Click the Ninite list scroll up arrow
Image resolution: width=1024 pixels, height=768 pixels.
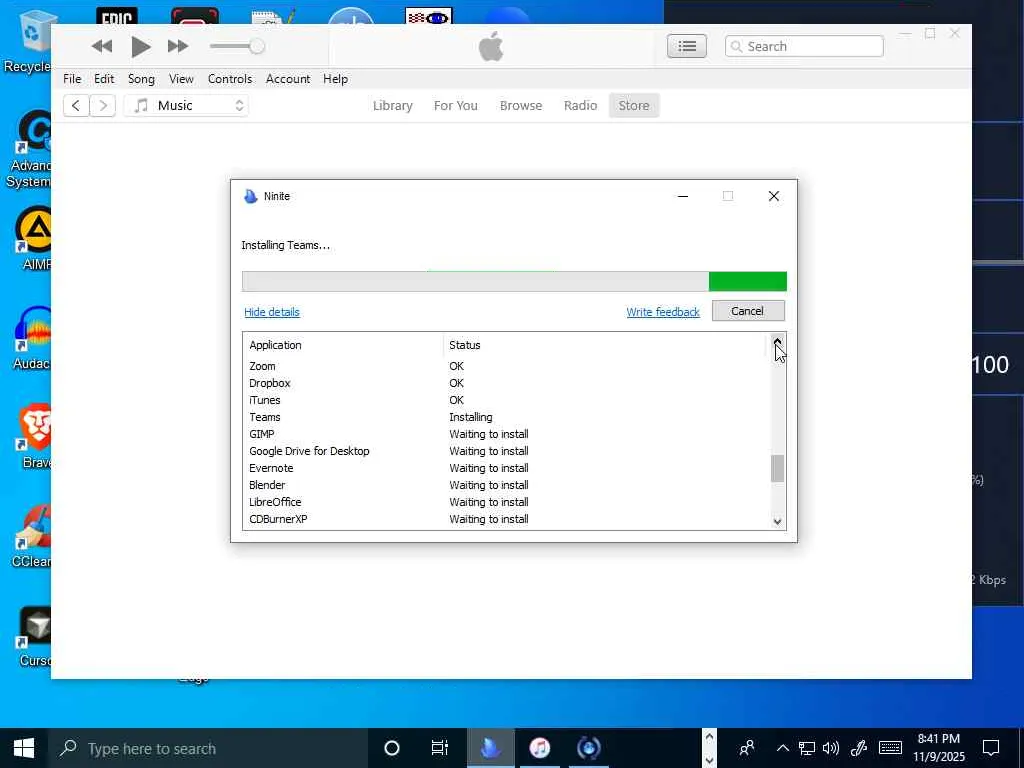coord(777,341)
